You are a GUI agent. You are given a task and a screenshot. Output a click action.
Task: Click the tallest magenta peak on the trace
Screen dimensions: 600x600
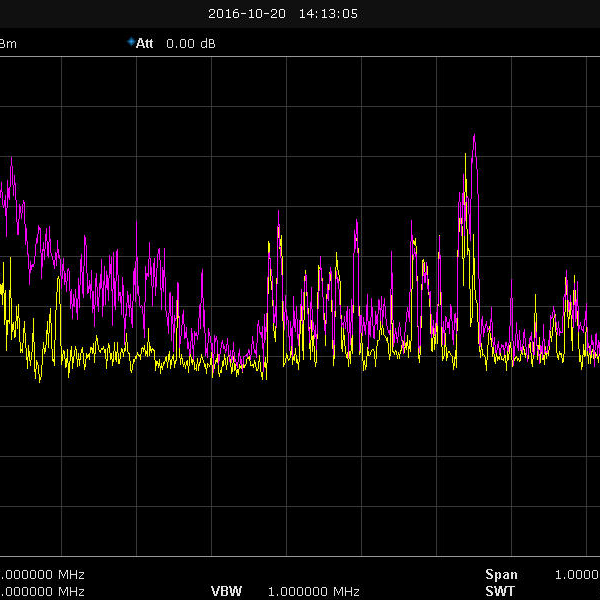(x=474, y=137)
